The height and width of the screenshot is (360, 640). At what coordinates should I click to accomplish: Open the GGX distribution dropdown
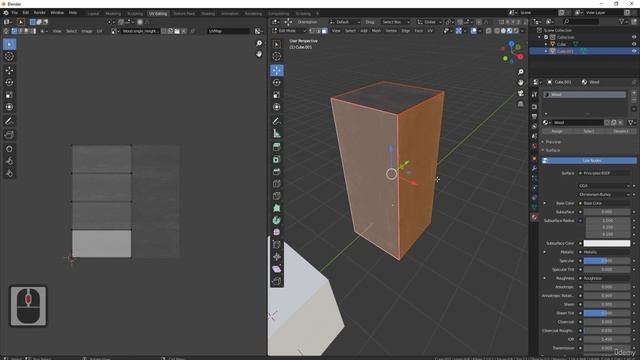(x=604, y=186)
